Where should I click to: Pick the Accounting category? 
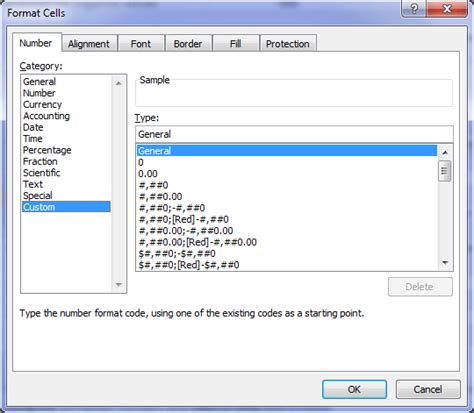66,116
